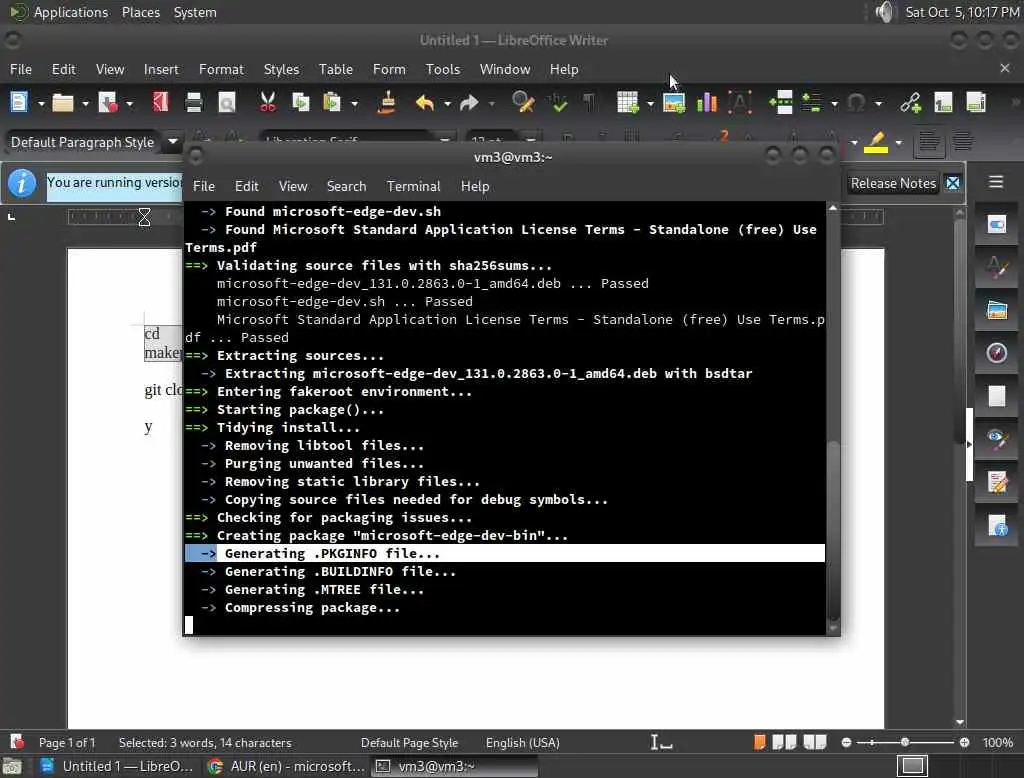Click the Open folder icon in Writer toolbar
This screenshot has width=1024, height=778.
(x=63, y=103)
